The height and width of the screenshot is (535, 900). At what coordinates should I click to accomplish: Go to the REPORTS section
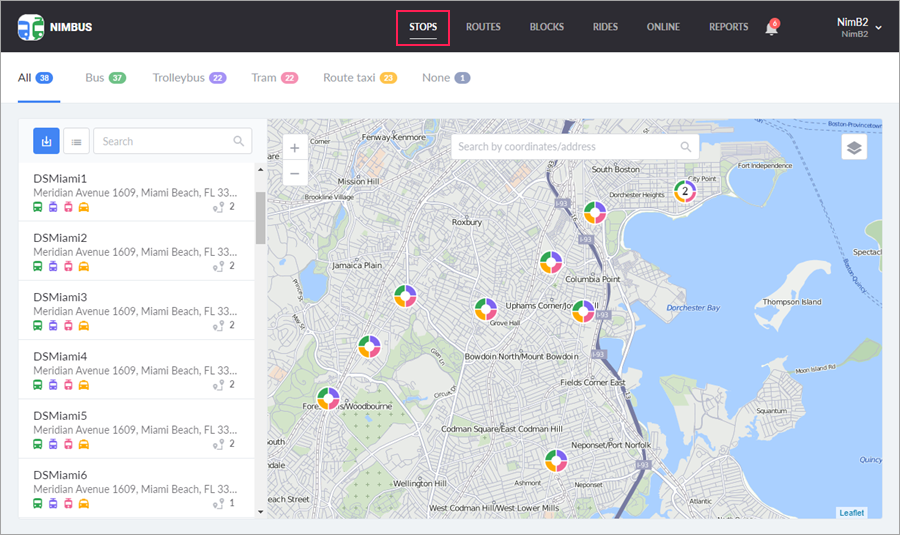(x=728, y=27)
